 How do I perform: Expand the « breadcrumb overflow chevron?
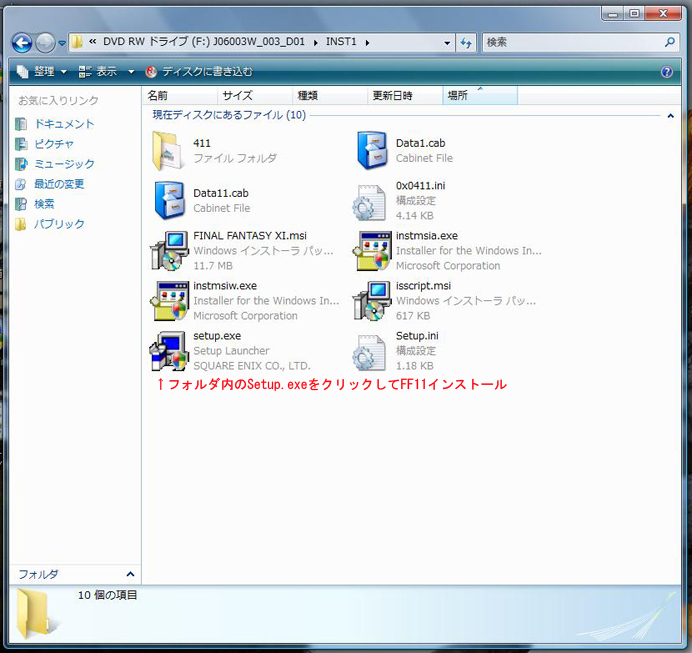[x=92, y=42]
